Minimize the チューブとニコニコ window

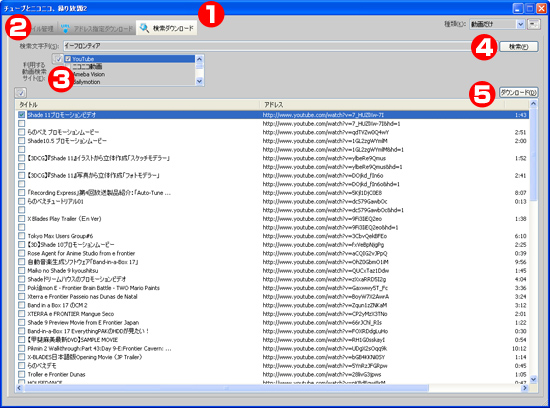click(x=518, y=8)
